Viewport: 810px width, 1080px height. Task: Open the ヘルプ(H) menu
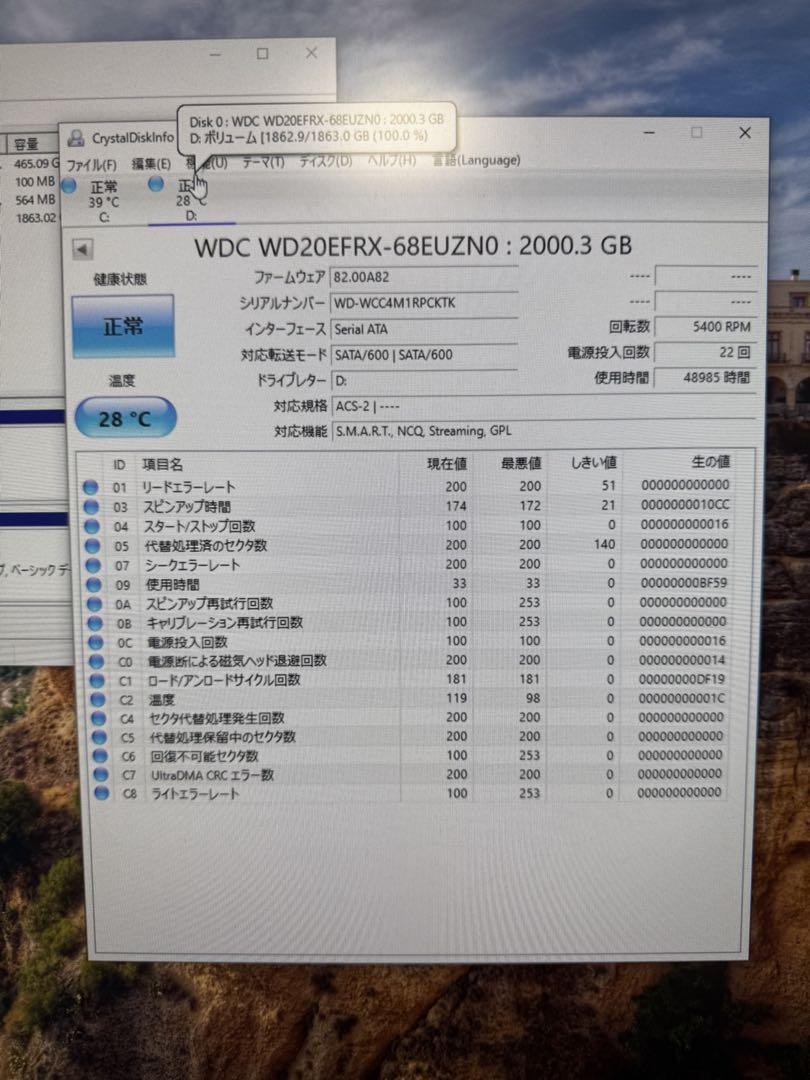click(x=392, y=160)
